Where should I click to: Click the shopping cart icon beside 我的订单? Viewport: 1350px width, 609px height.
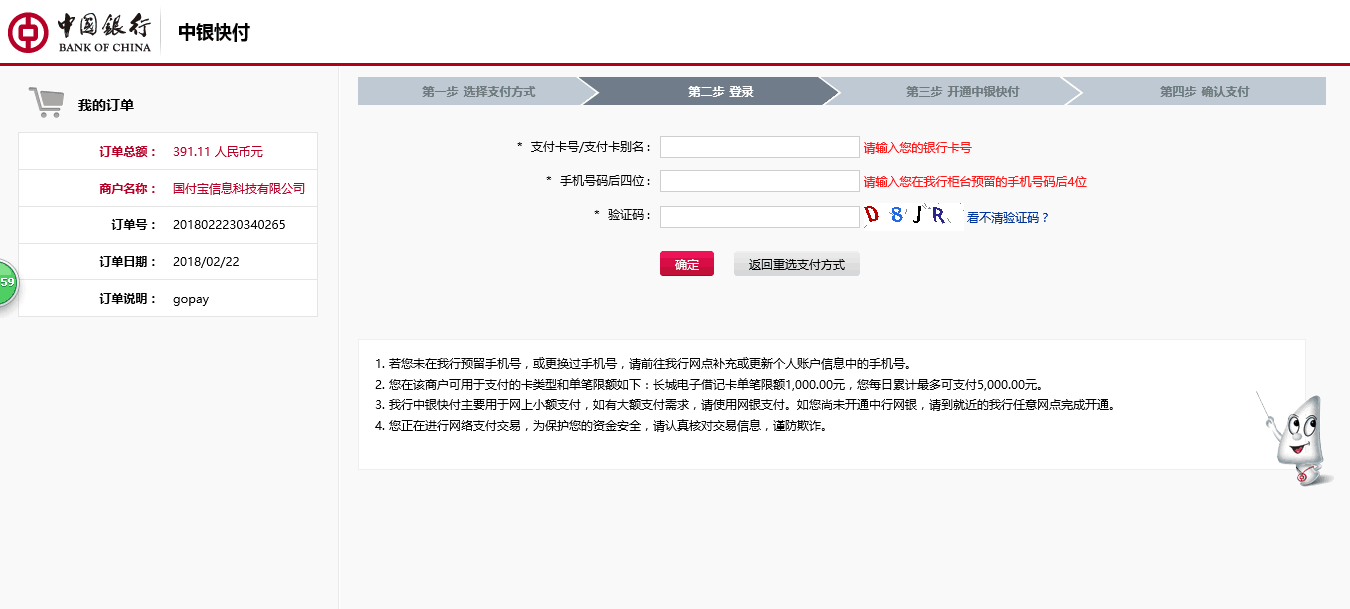tap(46, 102)
